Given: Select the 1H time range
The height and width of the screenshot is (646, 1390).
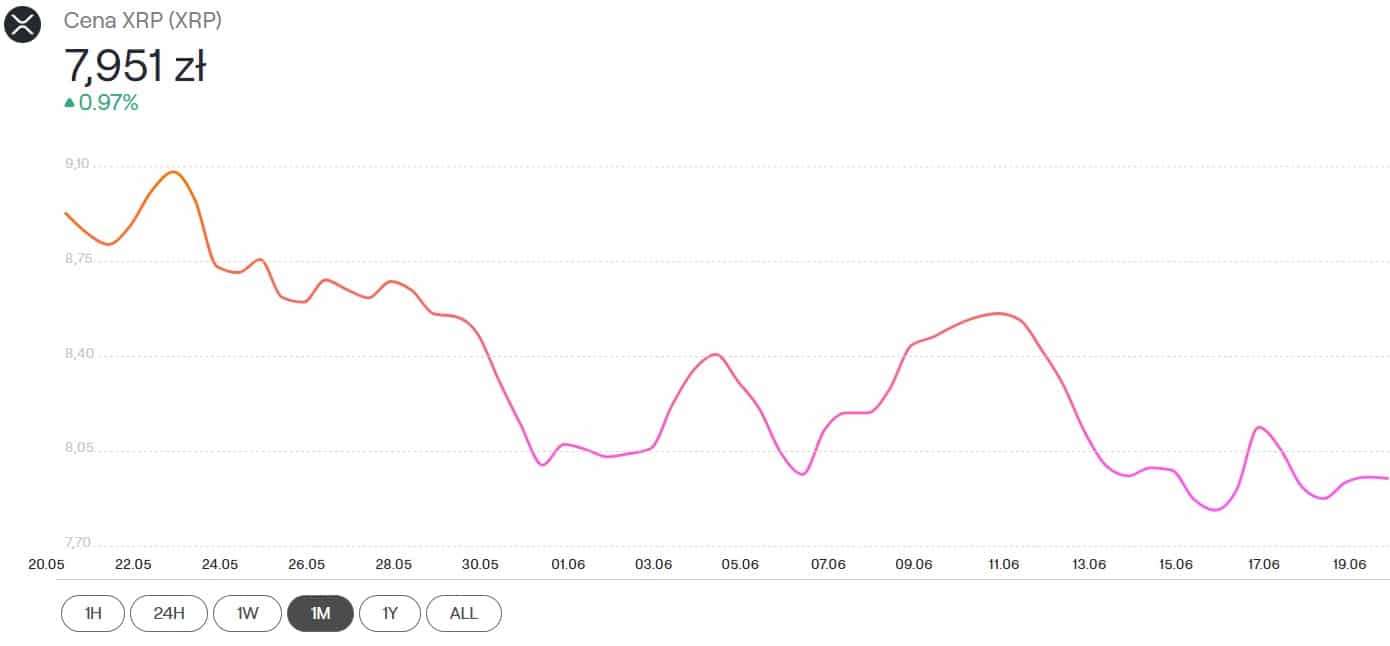Looking at the screenshot, I should pos(93,613).
